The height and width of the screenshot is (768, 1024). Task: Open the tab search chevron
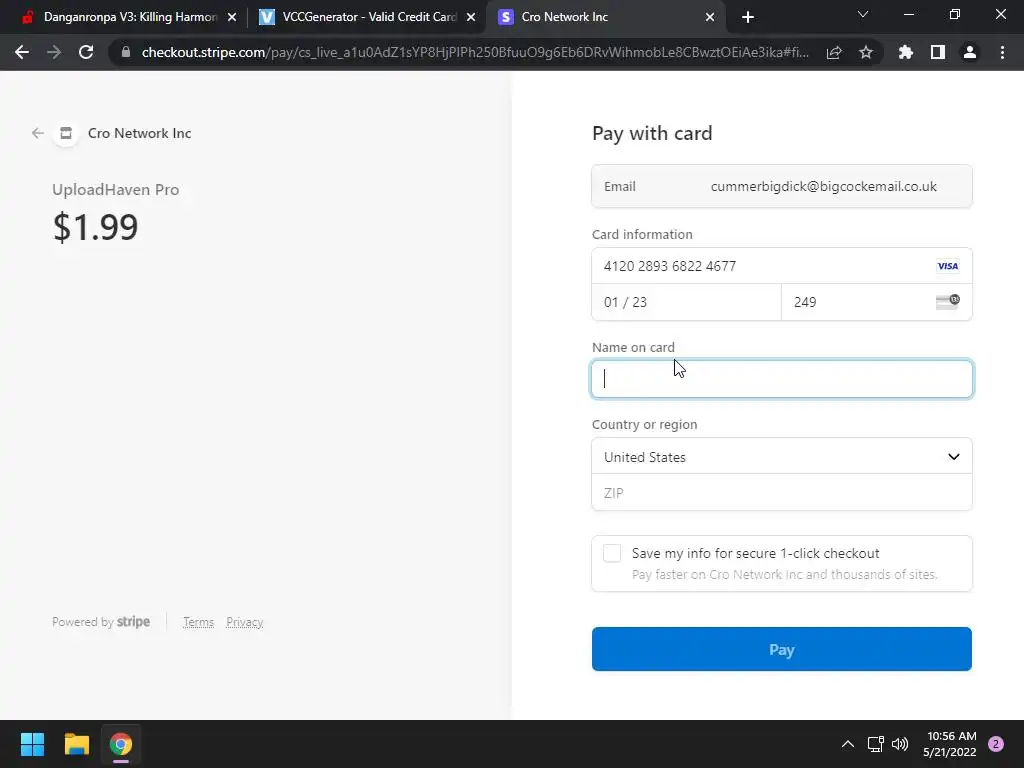coord(863,14)
